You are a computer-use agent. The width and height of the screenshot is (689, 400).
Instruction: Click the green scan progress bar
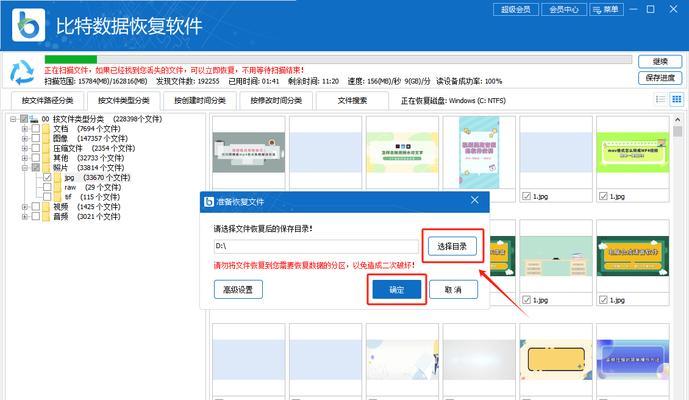tap(71, 59)
